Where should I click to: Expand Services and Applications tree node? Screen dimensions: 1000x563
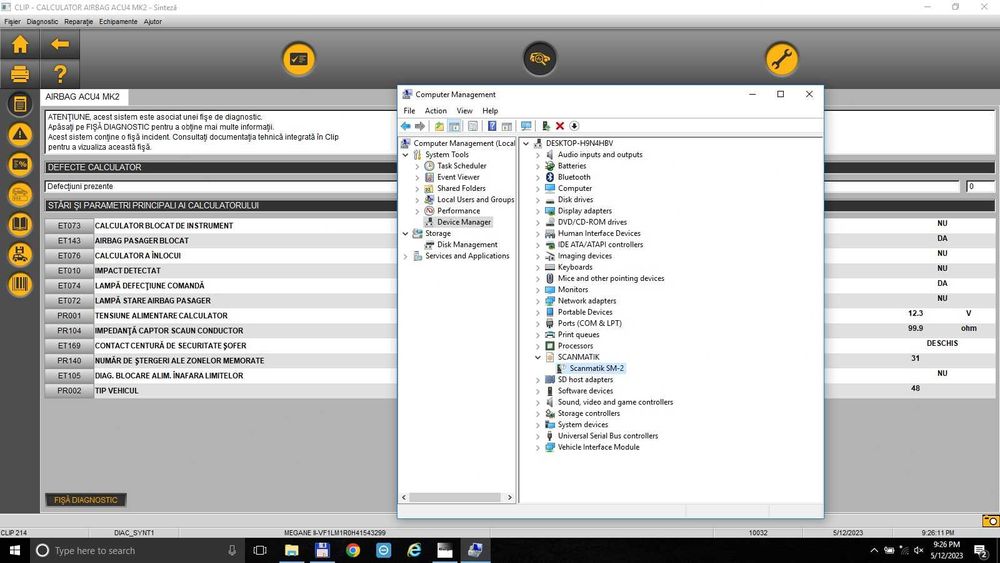pyautogui.click(x=406, y=256)
